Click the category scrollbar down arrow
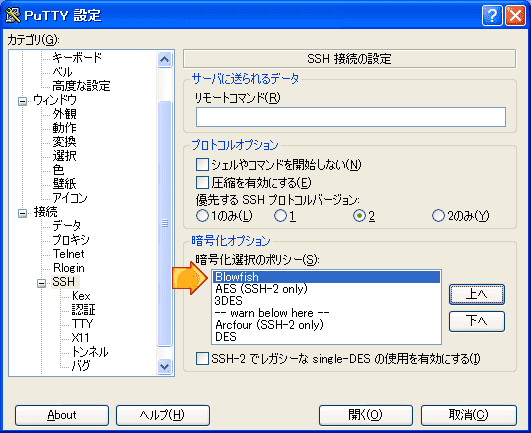This screenshot has width=531, height=433. tap(165, 367)
